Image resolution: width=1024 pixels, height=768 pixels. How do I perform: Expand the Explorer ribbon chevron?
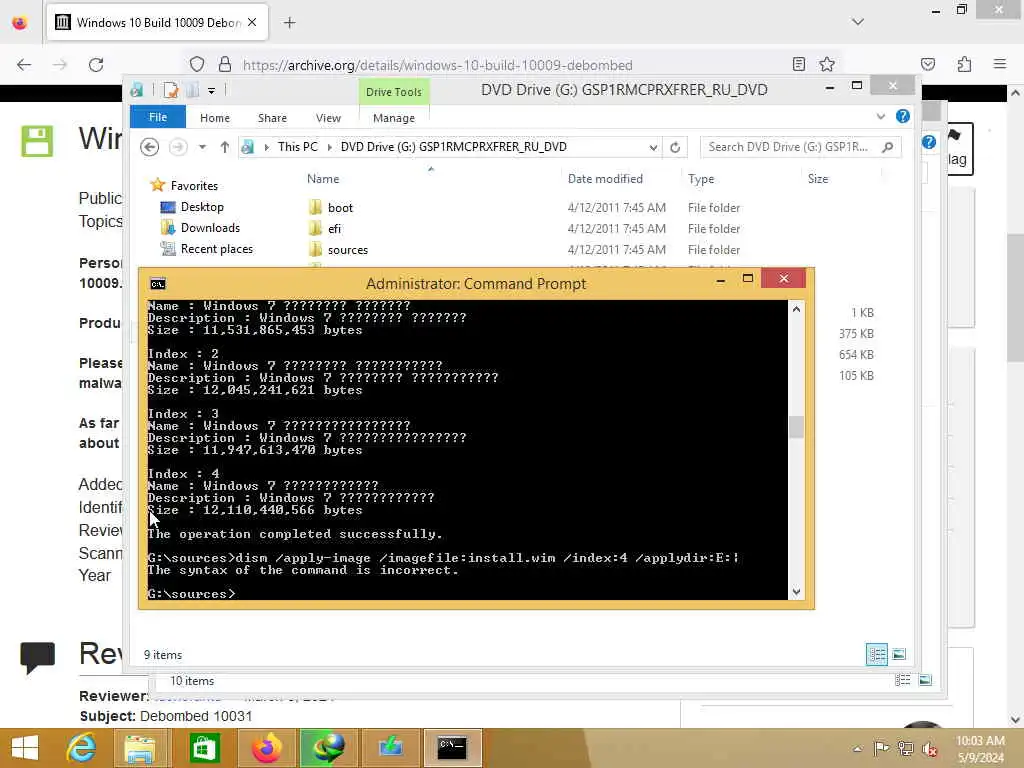tap(880, 116)
